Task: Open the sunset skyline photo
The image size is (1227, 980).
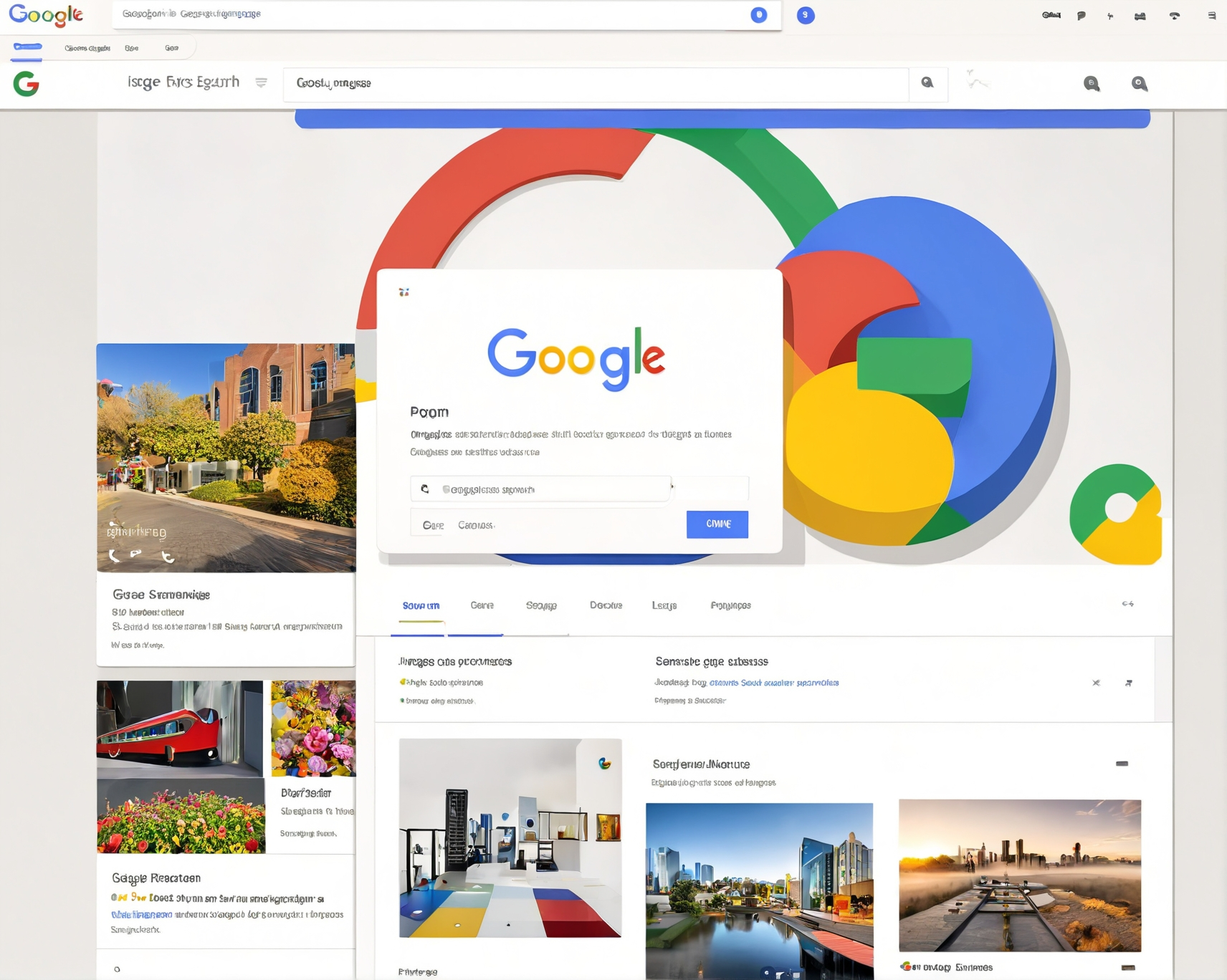Action: (1020, 875)
